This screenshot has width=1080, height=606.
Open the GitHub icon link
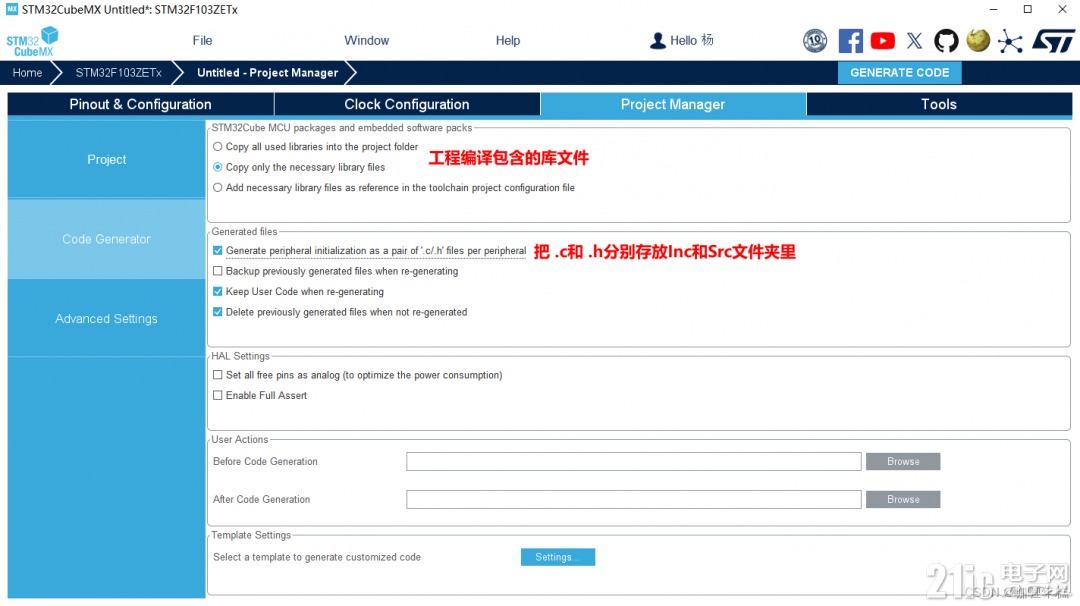click(x=946, y=41)
